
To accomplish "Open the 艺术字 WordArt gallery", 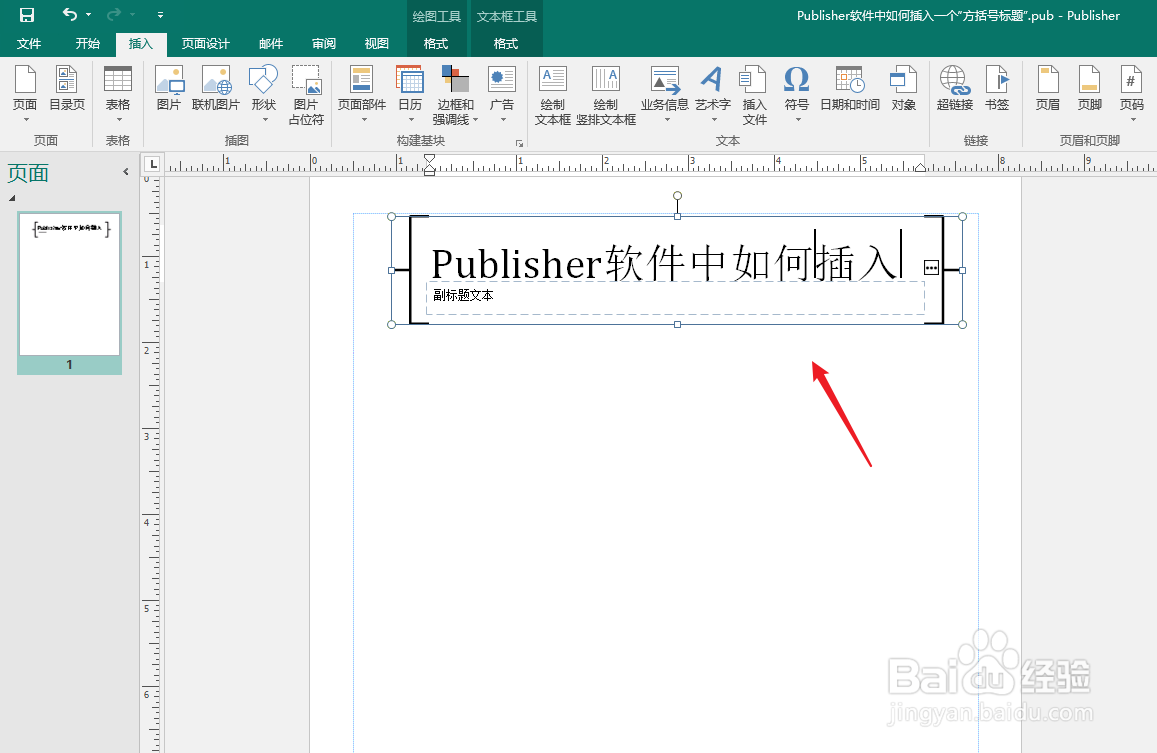I will click(x=712, y=92).
